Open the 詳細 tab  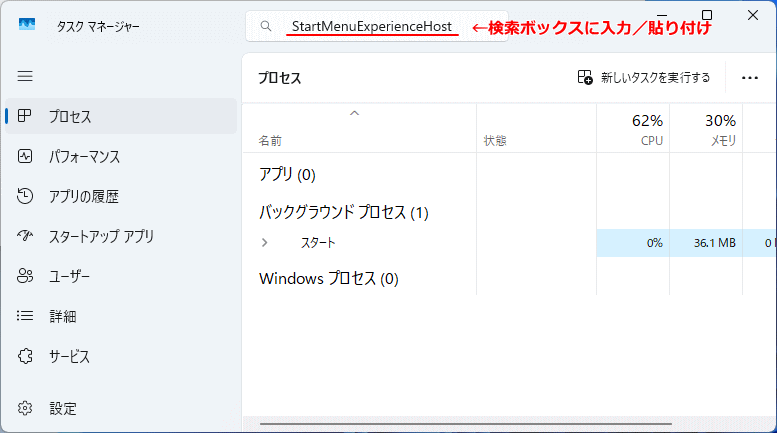tap(120, 316)
